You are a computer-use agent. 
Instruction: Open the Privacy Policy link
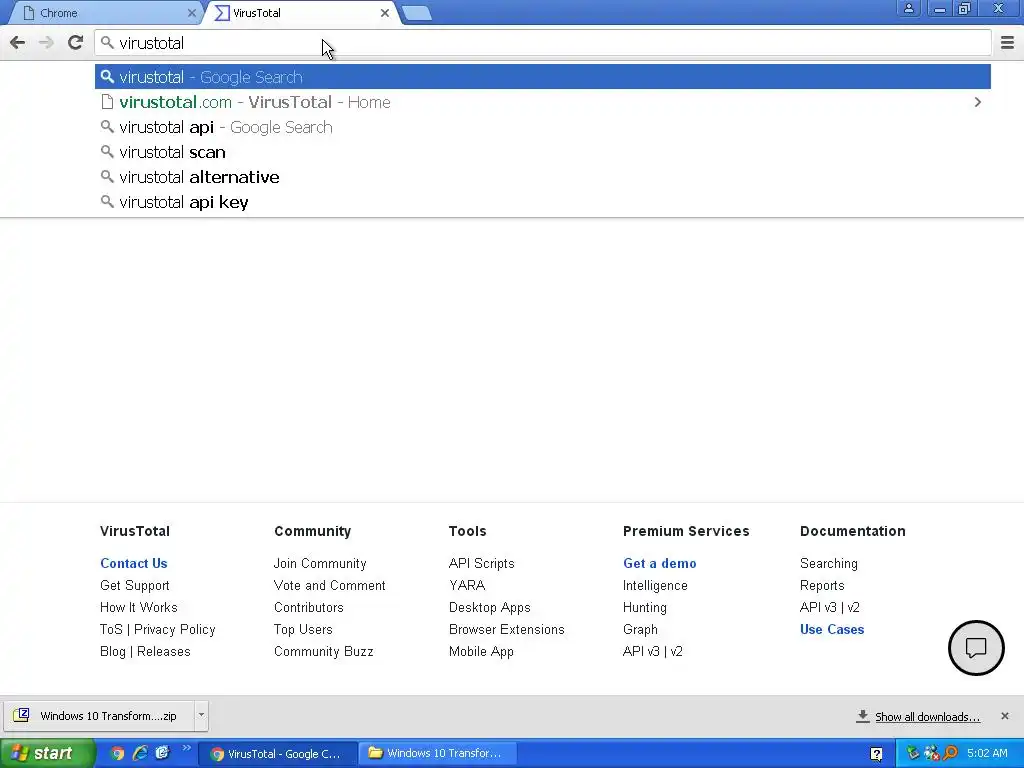pyautogui.click(x=174, y=630)
